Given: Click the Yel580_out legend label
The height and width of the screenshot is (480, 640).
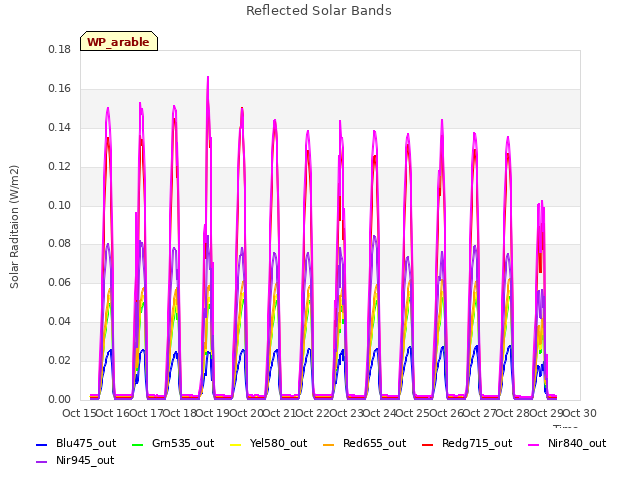Looking at the screenshot, I should (x=278, y=443).
